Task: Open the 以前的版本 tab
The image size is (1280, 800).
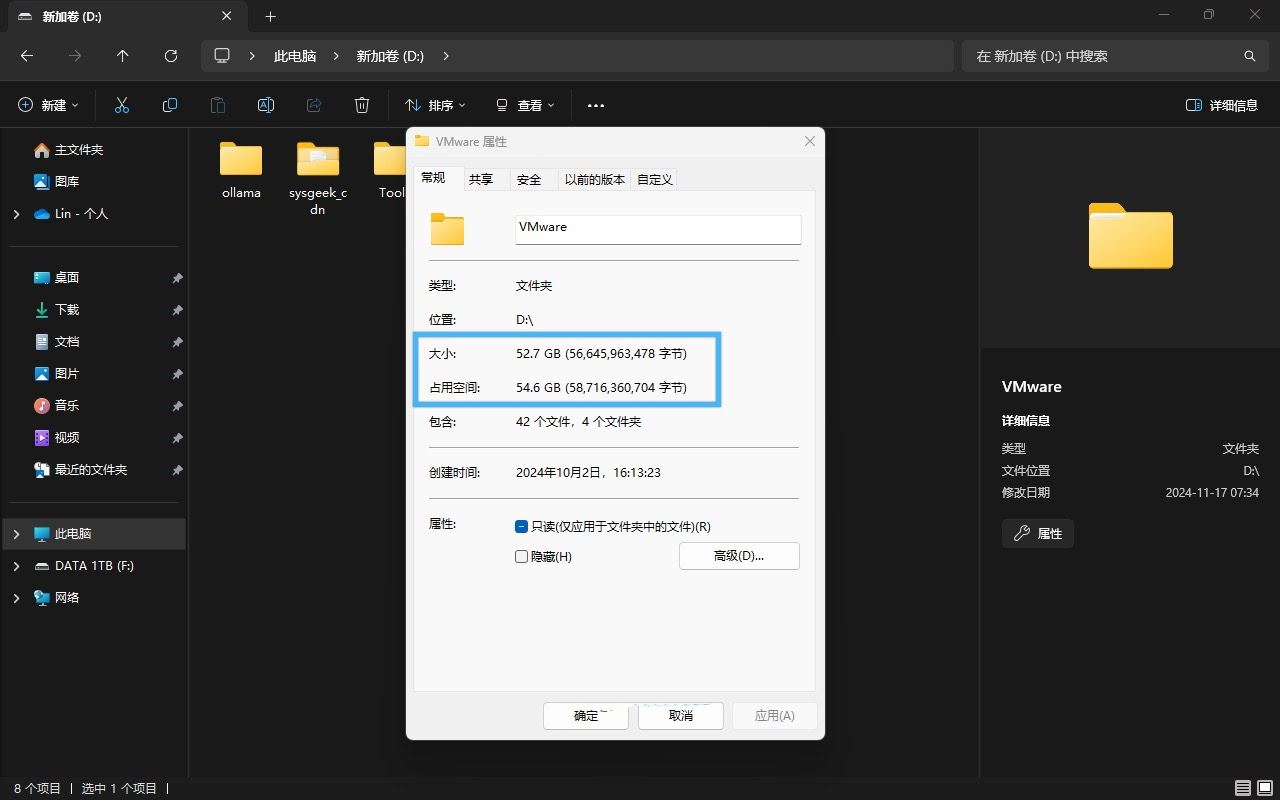Action: 594,179
